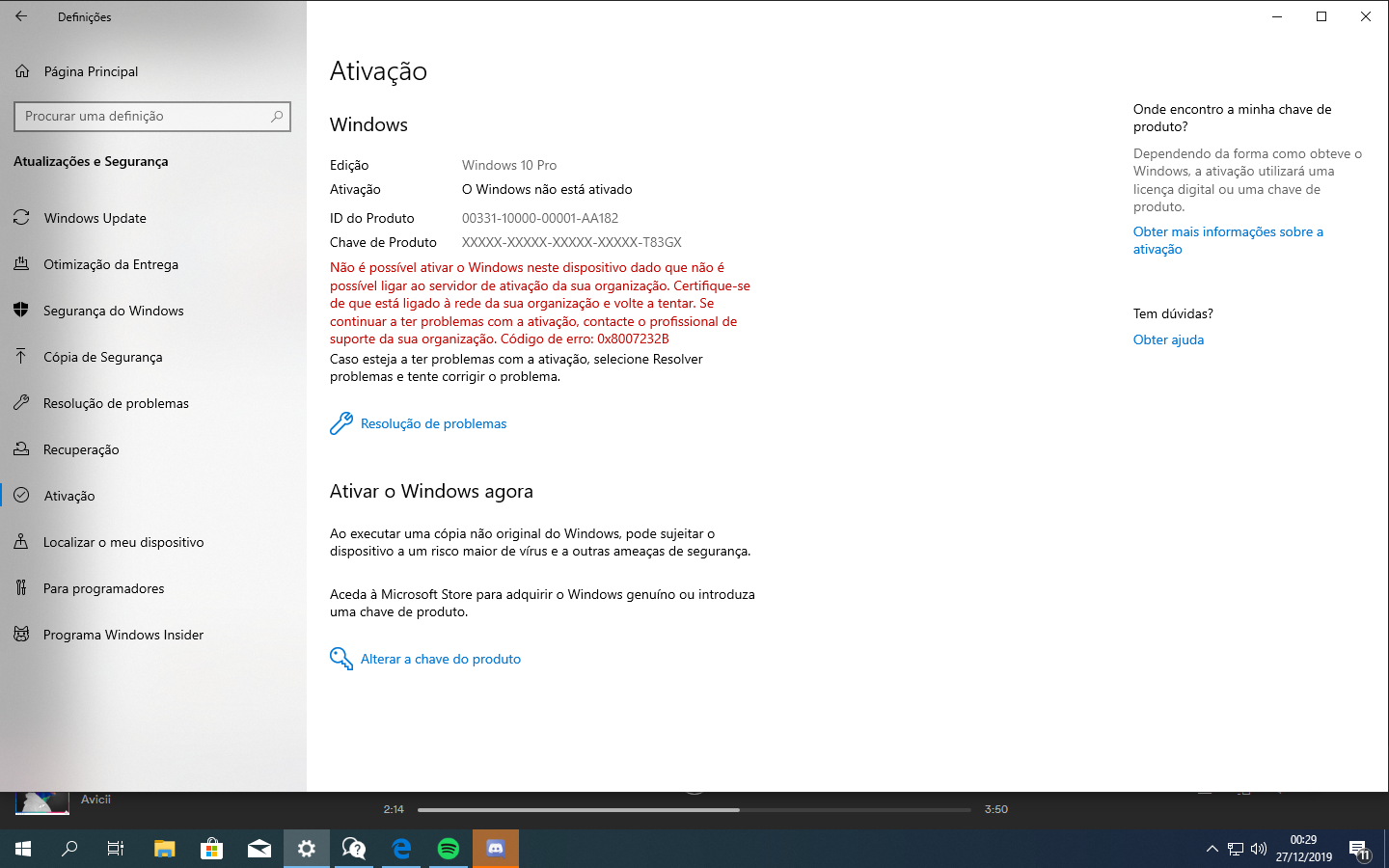Open Resolução de problemas link in main pane

point(433,423)
